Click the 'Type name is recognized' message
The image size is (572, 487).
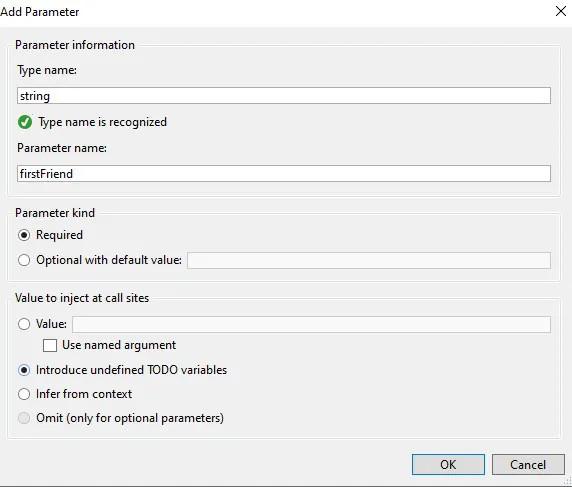[x=103, y=122]
